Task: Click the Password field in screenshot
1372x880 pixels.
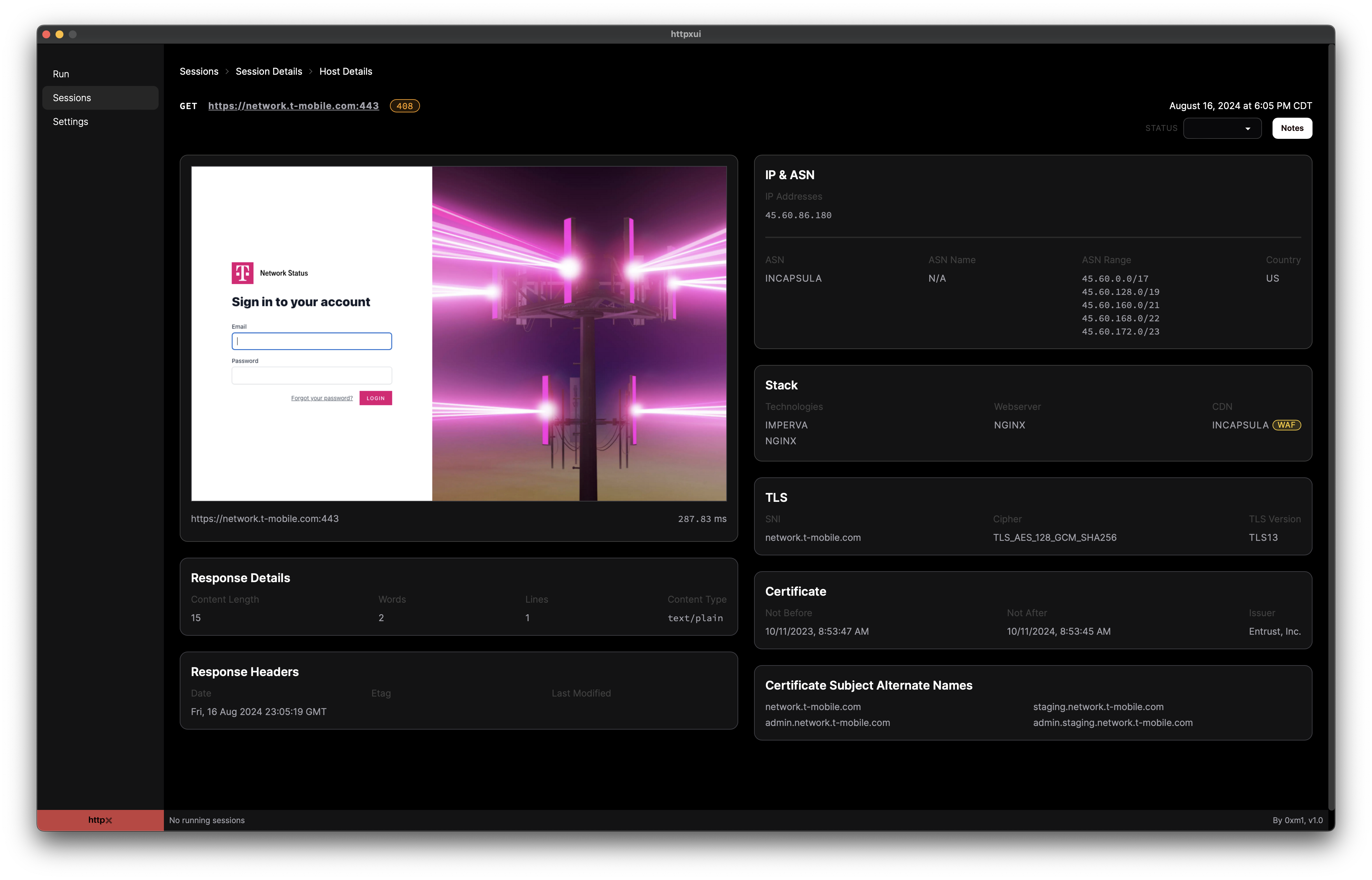Action: (311, 376)
